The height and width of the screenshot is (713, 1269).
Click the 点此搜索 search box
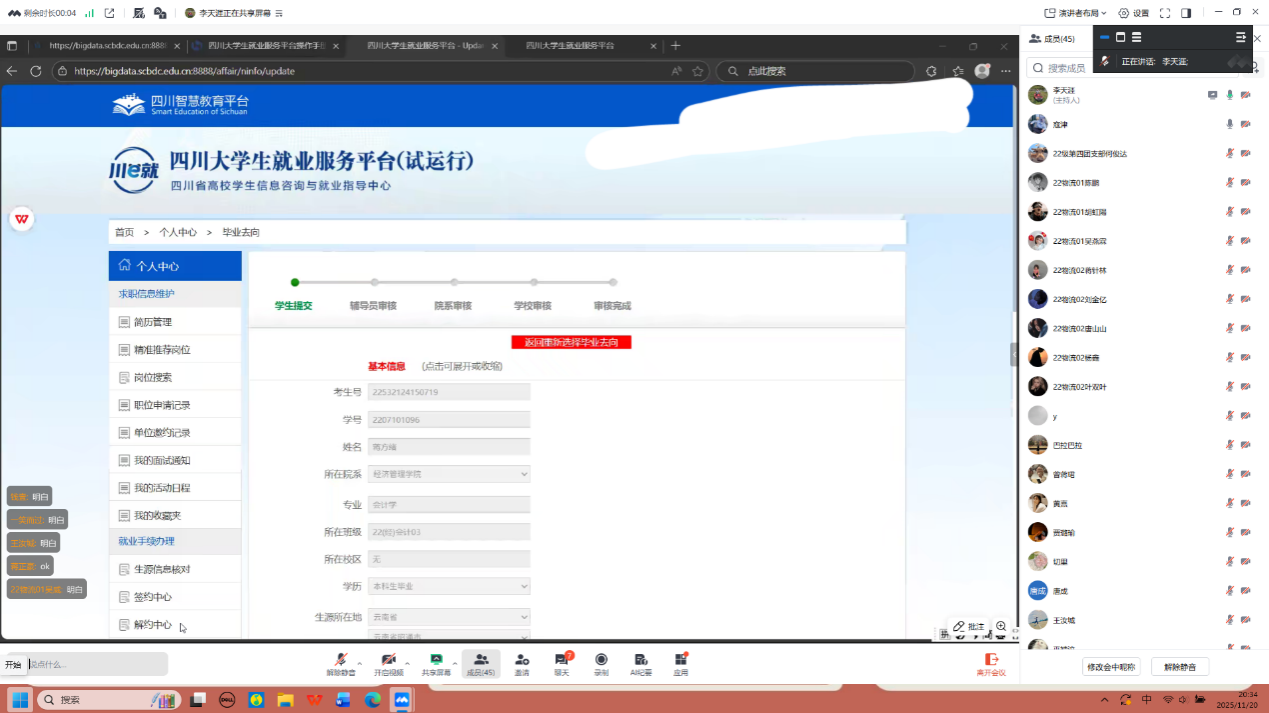click(x=815, y=71)
